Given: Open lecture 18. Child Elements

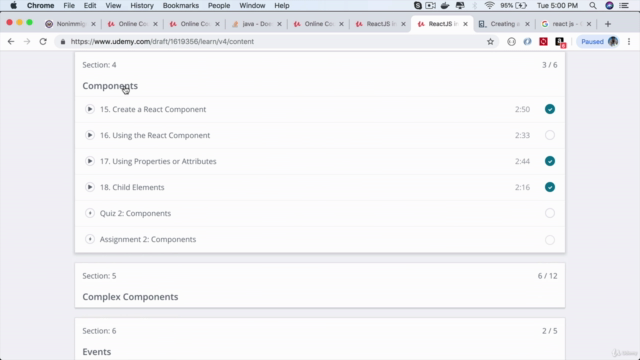Looking at the screenshot, I should coord(132,187).
